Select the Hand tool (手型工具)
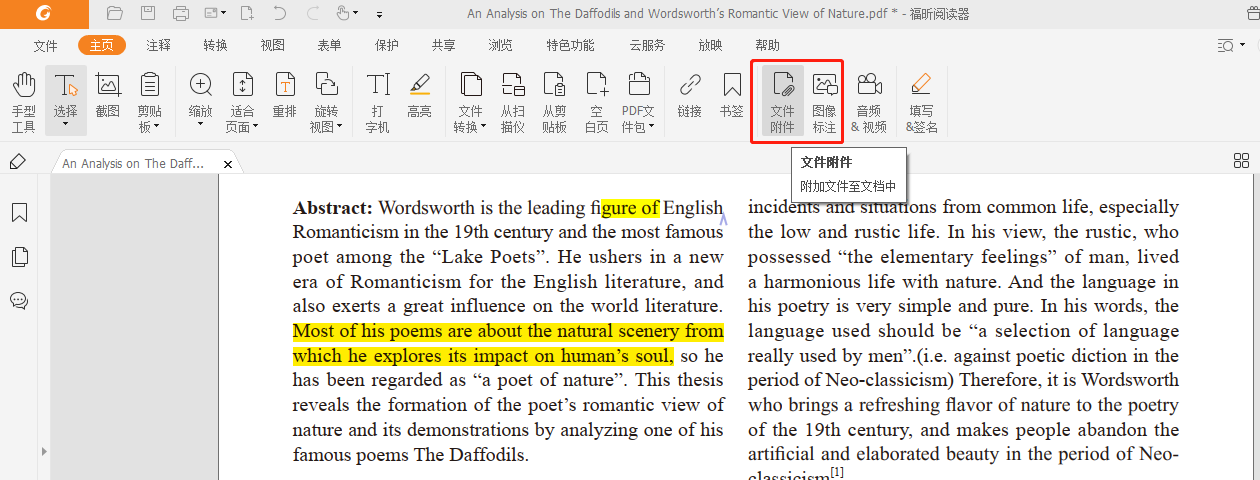 click(24, 101)
